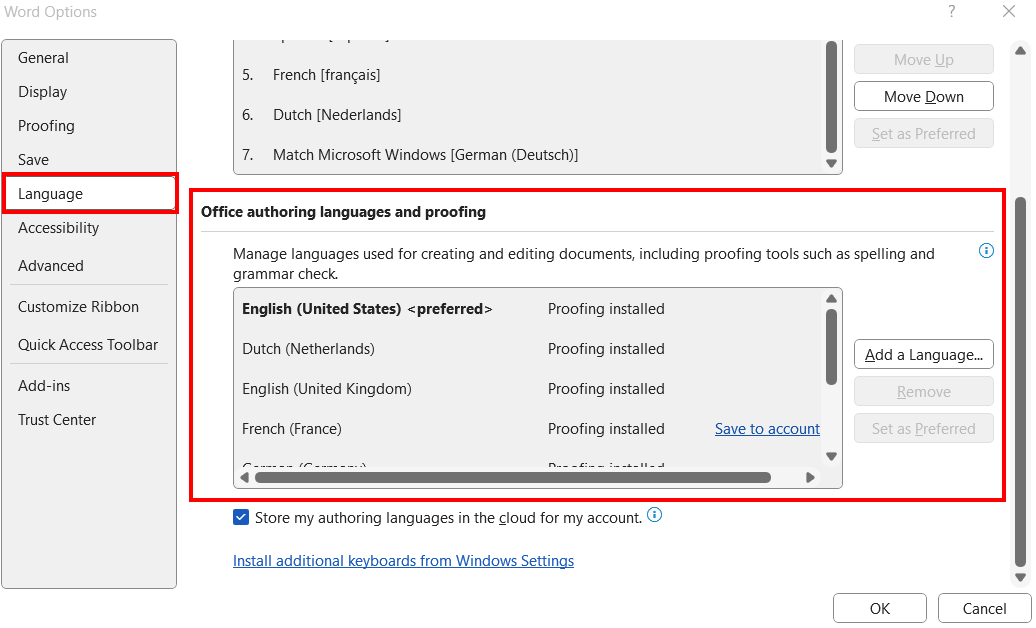This screenshot has height=628, width=1036.
Task: Click down arrow of display language list scrollbar
Action: [832, 163]
